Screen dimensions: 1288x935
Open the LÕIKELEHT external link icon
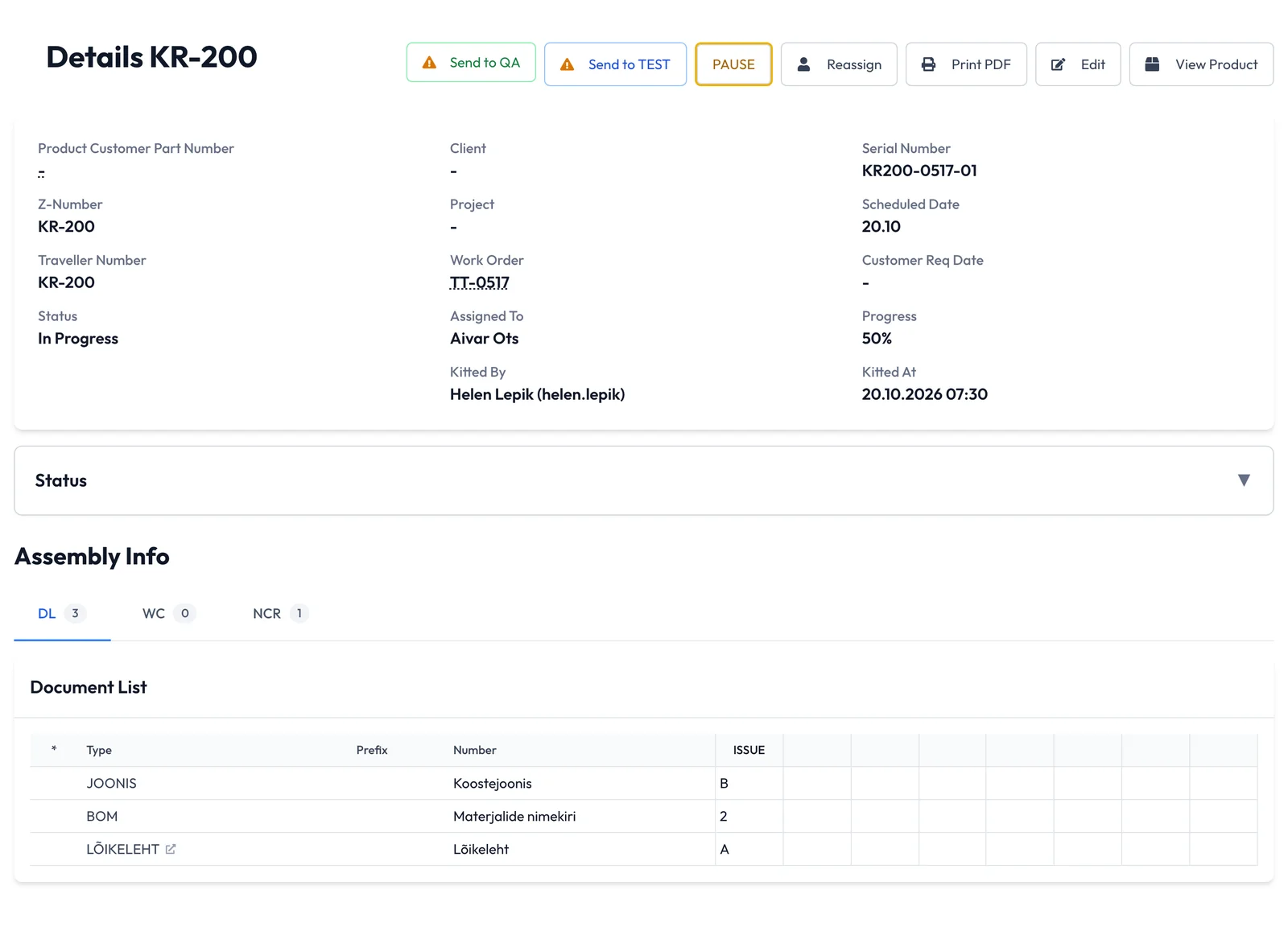(171, 849)
